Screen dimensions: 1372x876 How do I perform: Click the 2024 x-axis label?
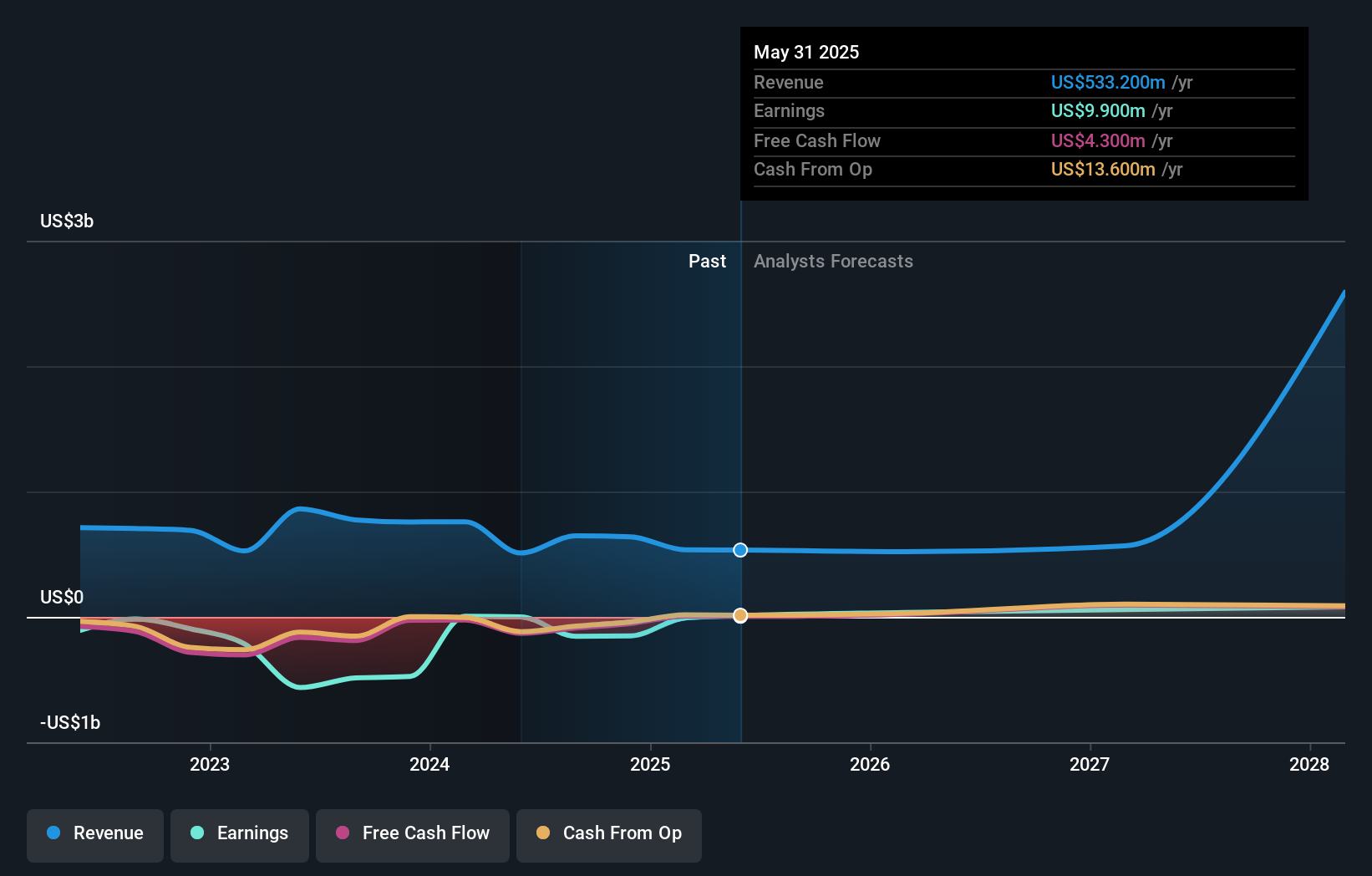pyautogui.click(x=429, y=764)
